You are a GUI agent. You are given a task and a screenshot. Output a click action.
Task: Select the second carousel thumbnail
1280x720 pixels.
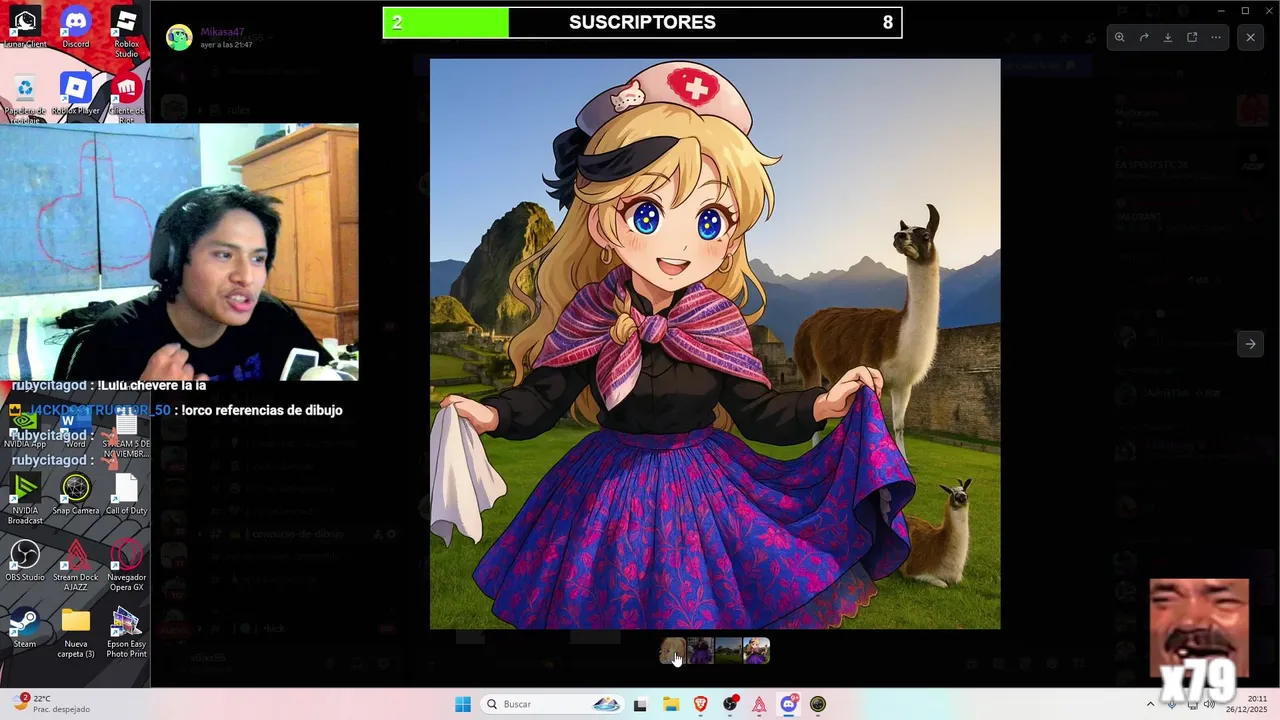[701, 651]
